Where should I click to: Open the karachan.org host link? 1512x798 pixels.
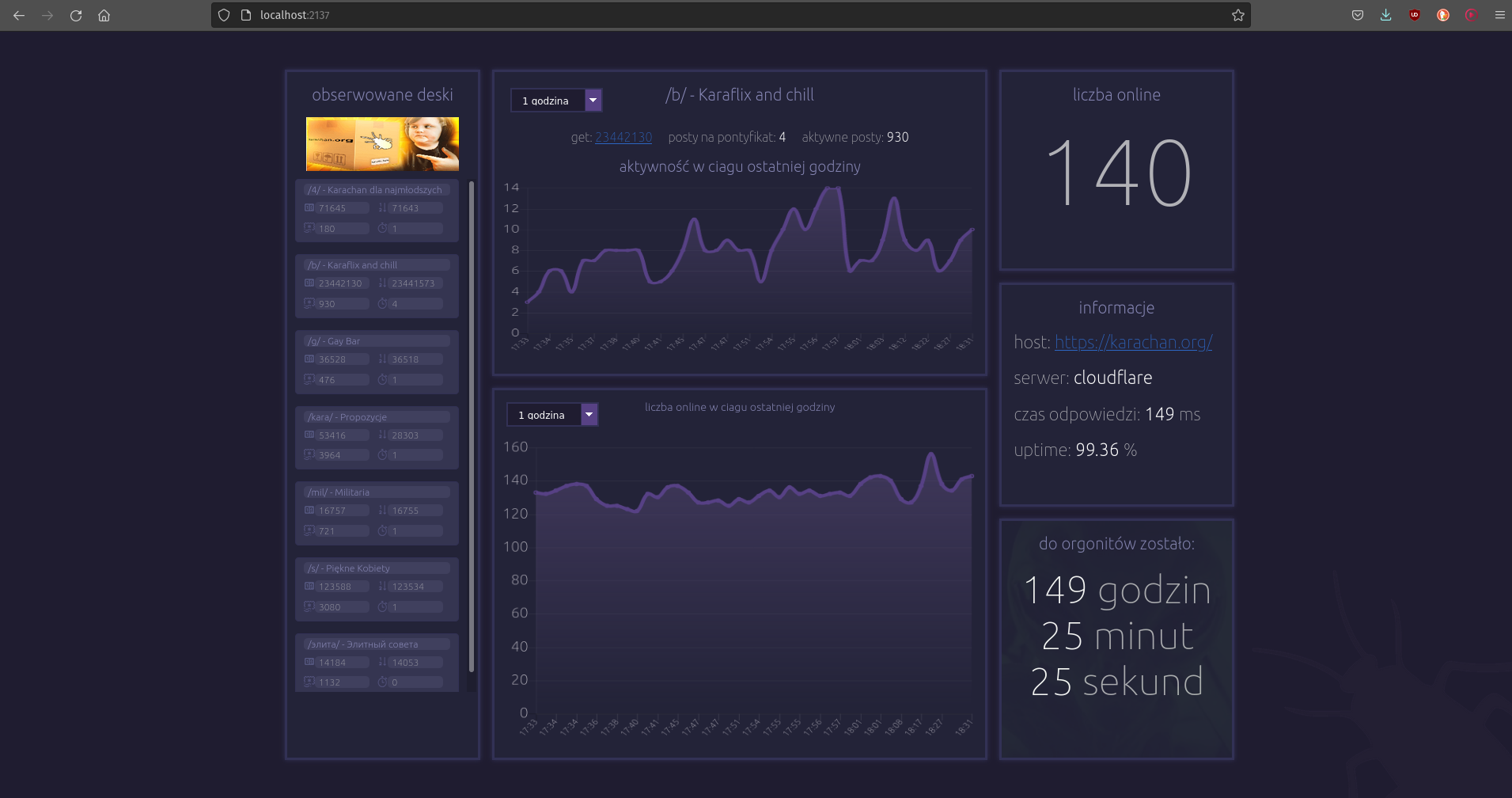[1133, 342]
